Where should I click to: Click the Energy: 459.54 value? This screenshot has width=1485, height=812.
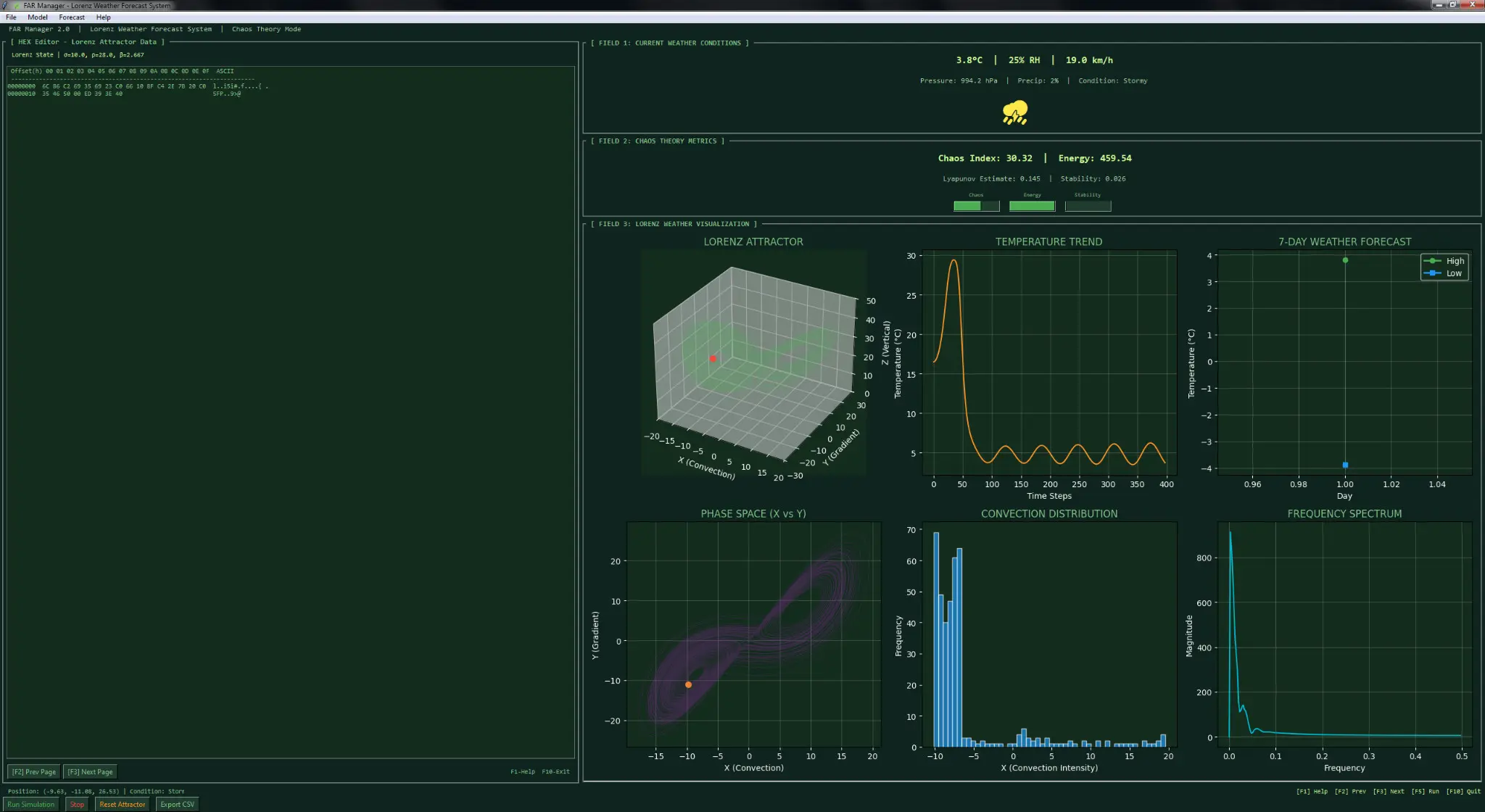pyautogui.click(x=1095, y=158)
